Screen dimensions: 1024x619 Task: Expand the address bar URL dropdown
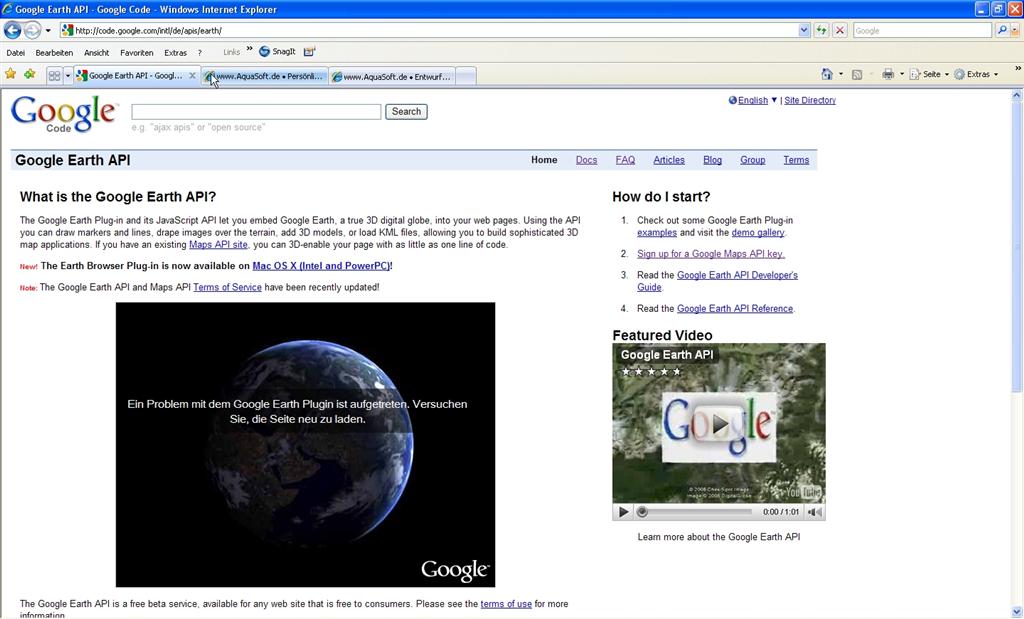point(804,31)
